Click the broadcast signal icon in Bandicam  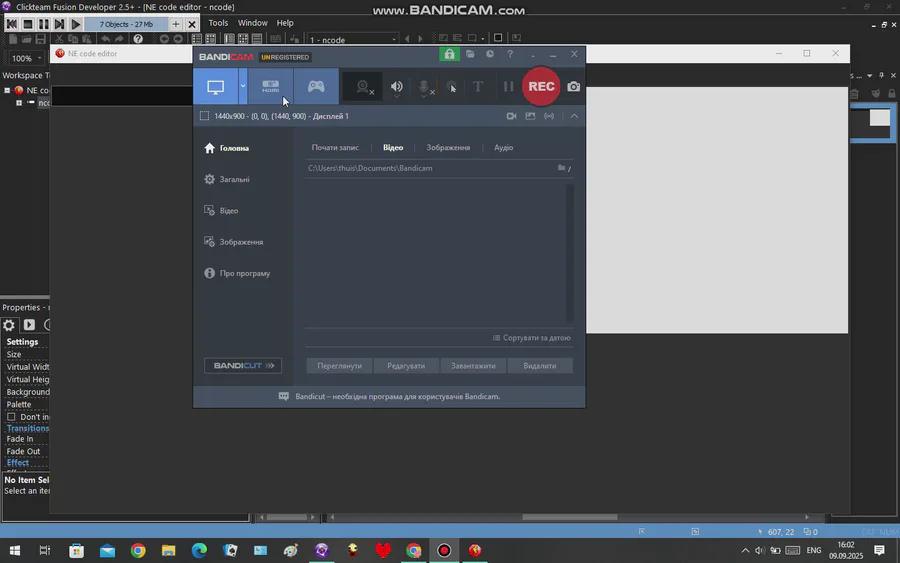549,116
